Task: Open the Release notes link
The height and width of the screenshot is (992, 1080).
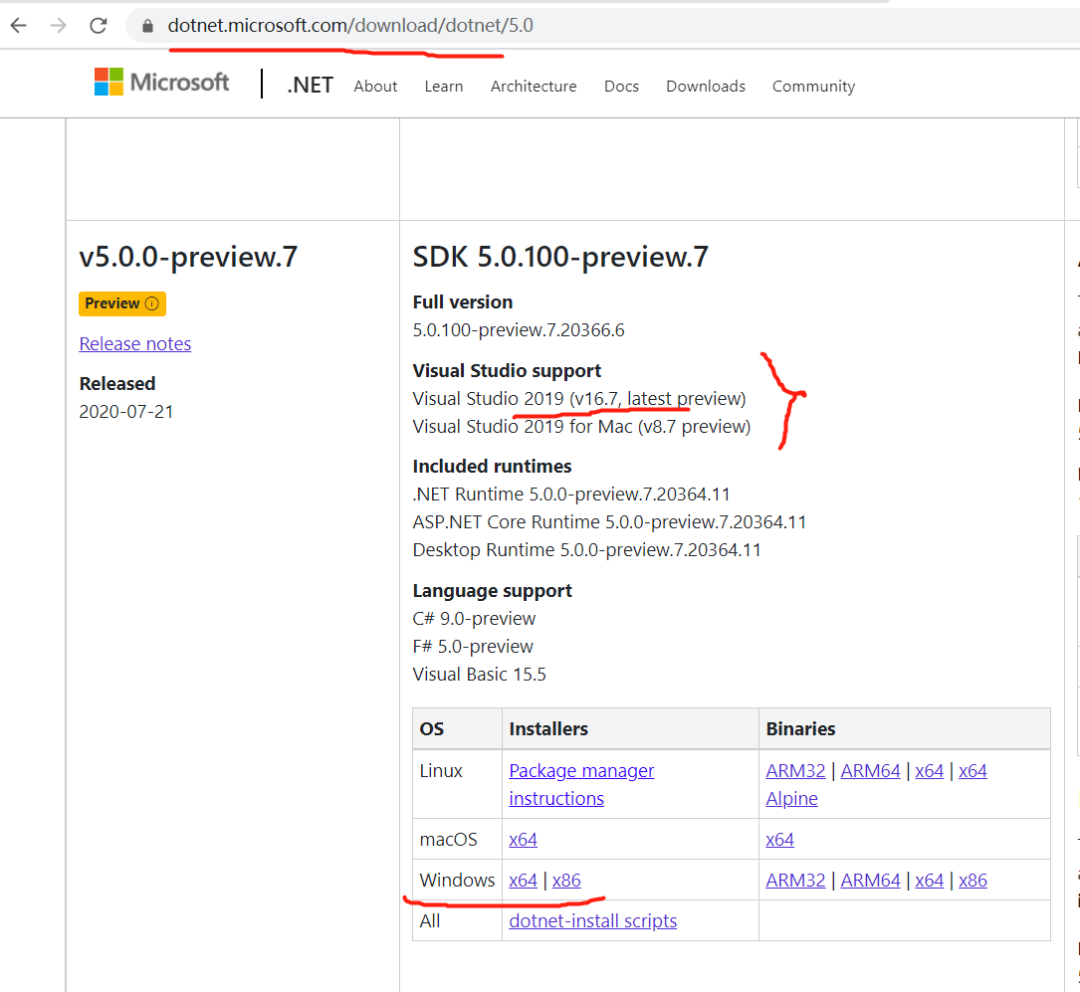Action: [135, 344]
